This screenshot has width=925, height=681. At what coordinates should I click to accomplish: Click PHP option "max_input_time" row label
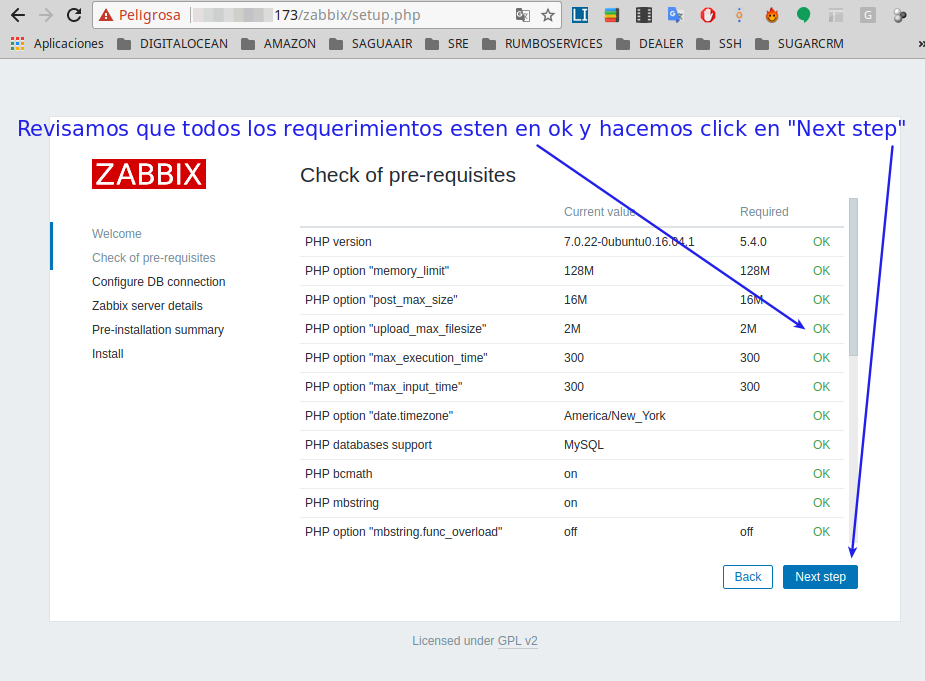[383, 387]
